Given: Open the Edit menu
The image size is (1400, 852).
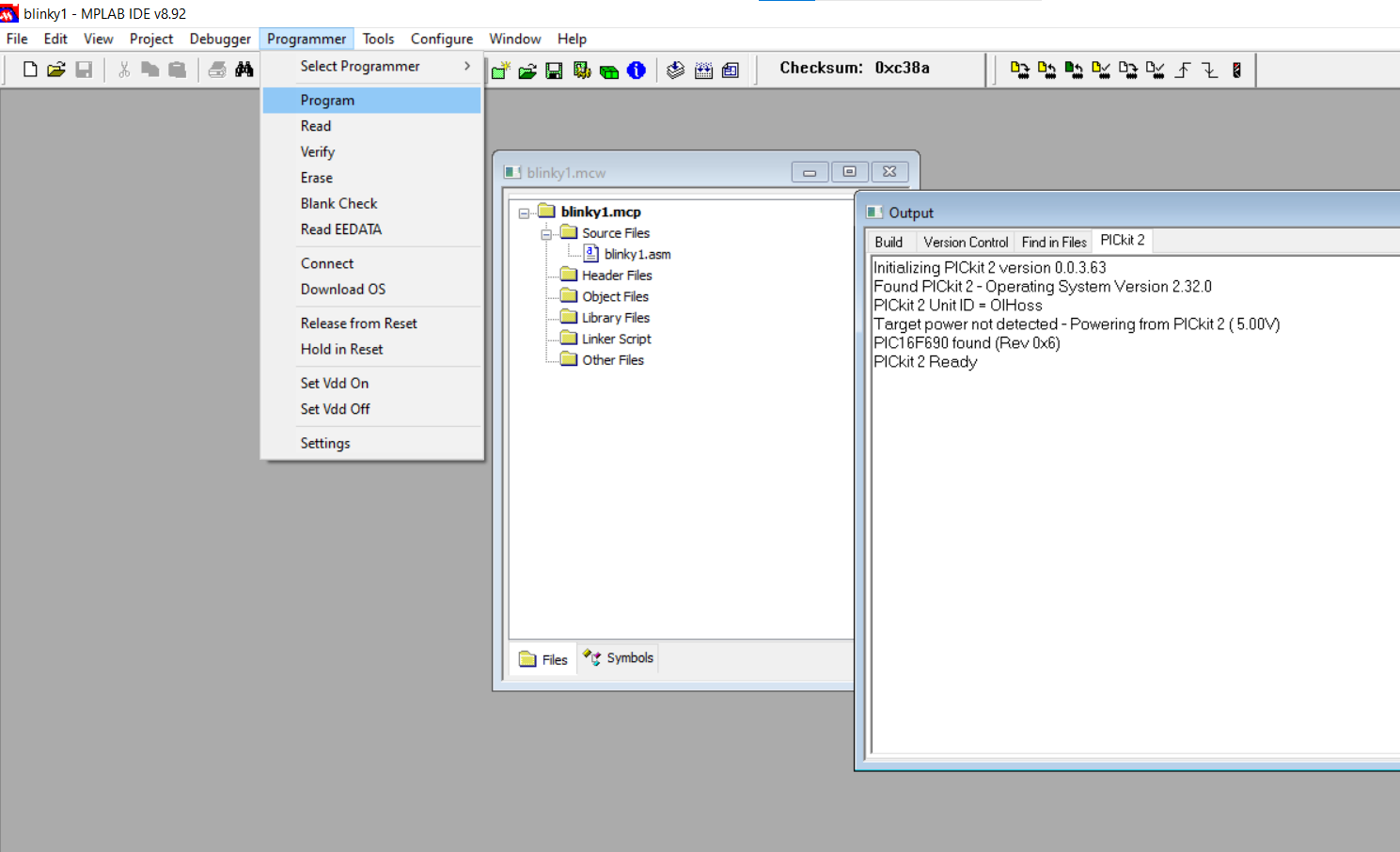Looking at the screenshot, I should coord(55,39).
